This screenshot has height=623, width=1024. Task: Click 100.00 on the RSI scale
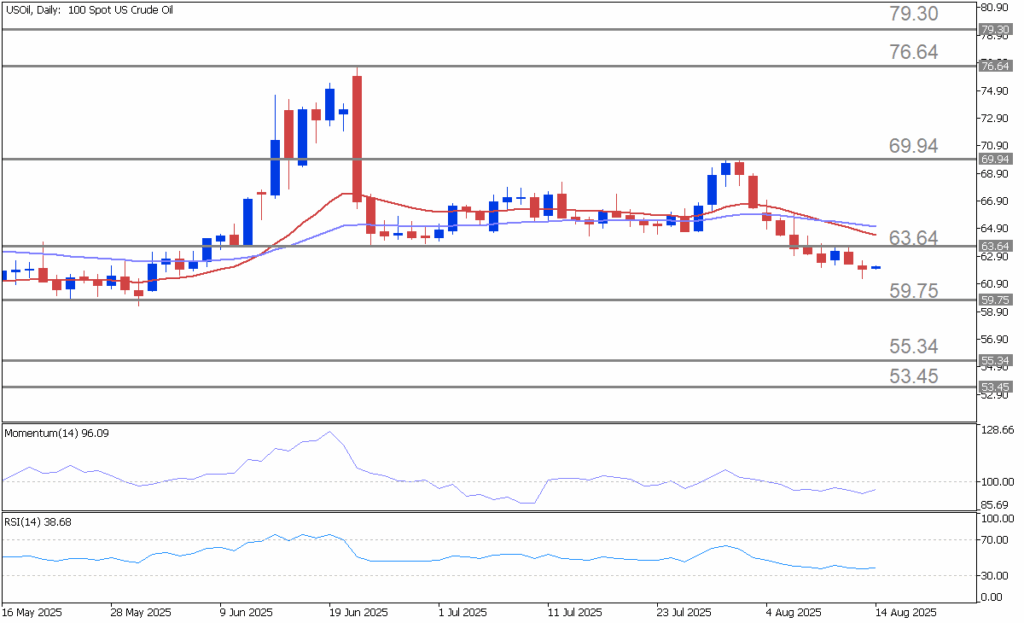pyautogui.click(x=997, y=519)
